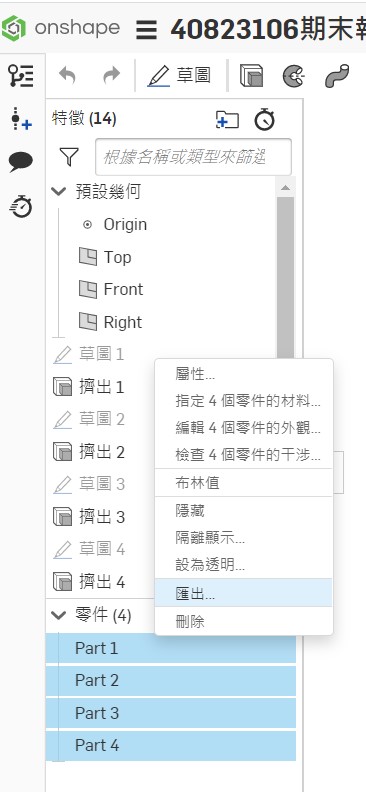The image size is (366, 792).
Task: Open the insert configuration panel icon
Action: 21,119
